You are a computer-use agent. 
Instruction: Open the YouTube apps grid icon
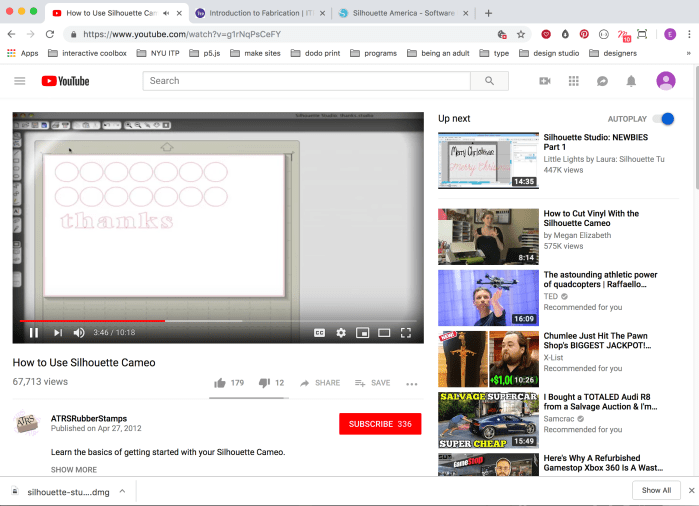pyautogui.click(x=573, y=81)
